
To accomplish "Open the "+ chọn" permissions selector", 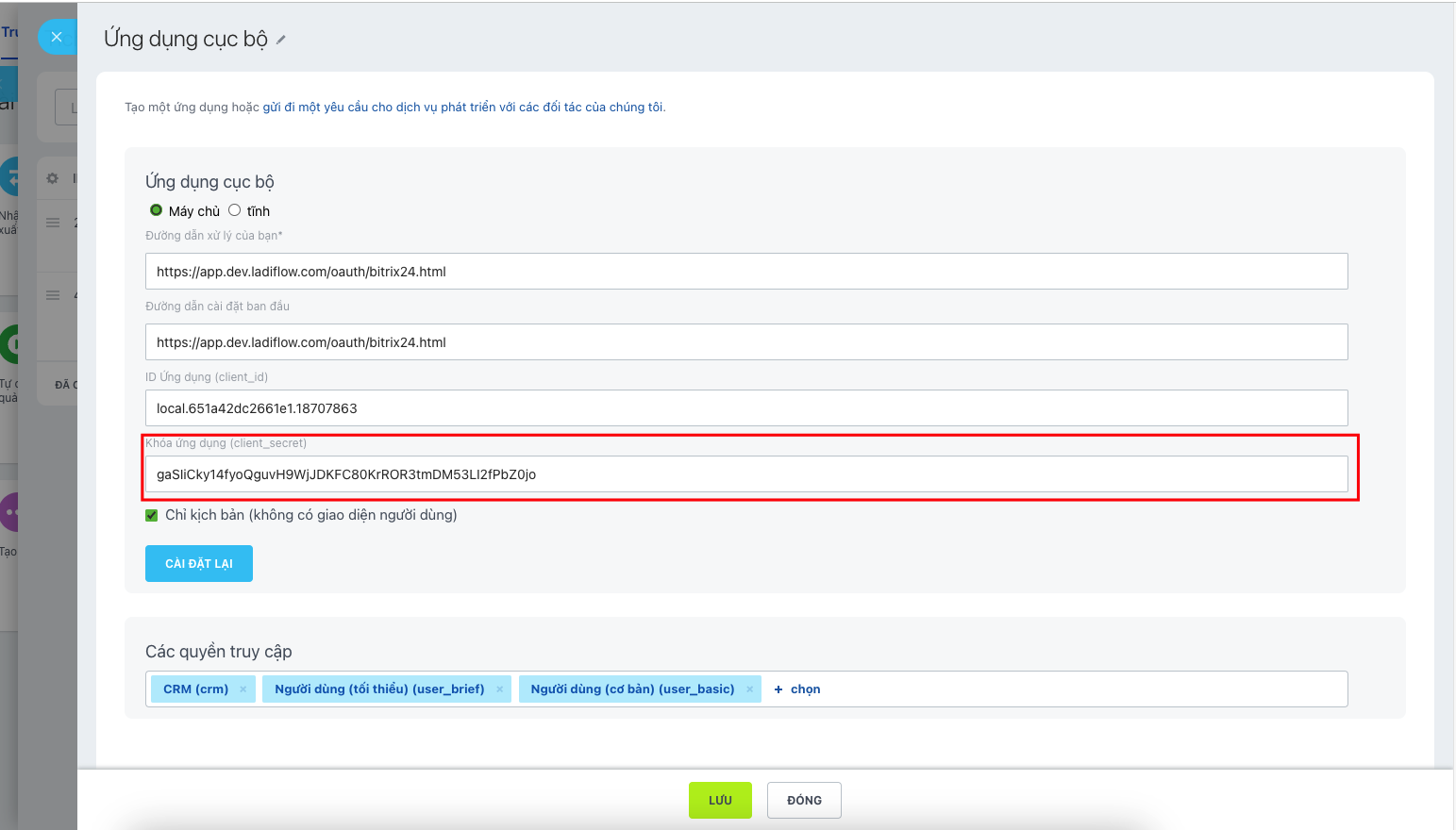I will (x=797, y=689).
